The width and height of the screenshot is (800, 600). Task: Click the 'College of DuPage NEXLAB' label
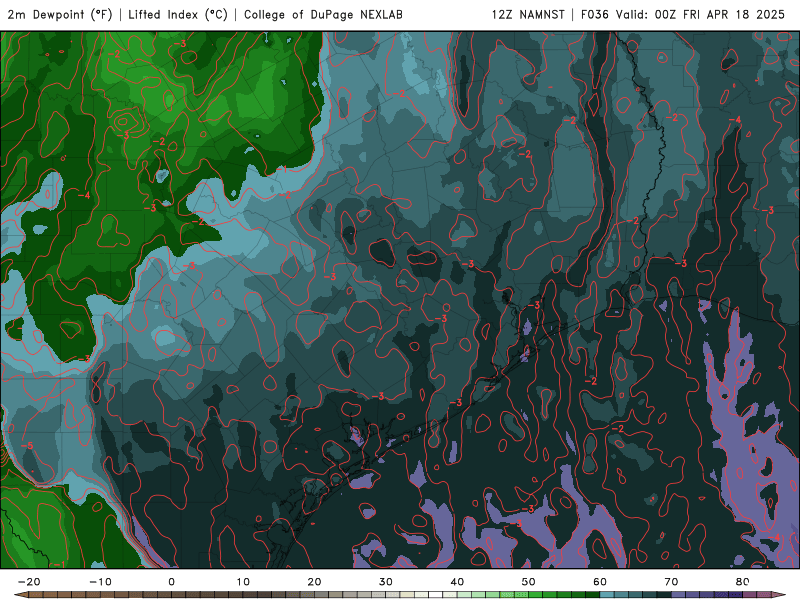323,15
